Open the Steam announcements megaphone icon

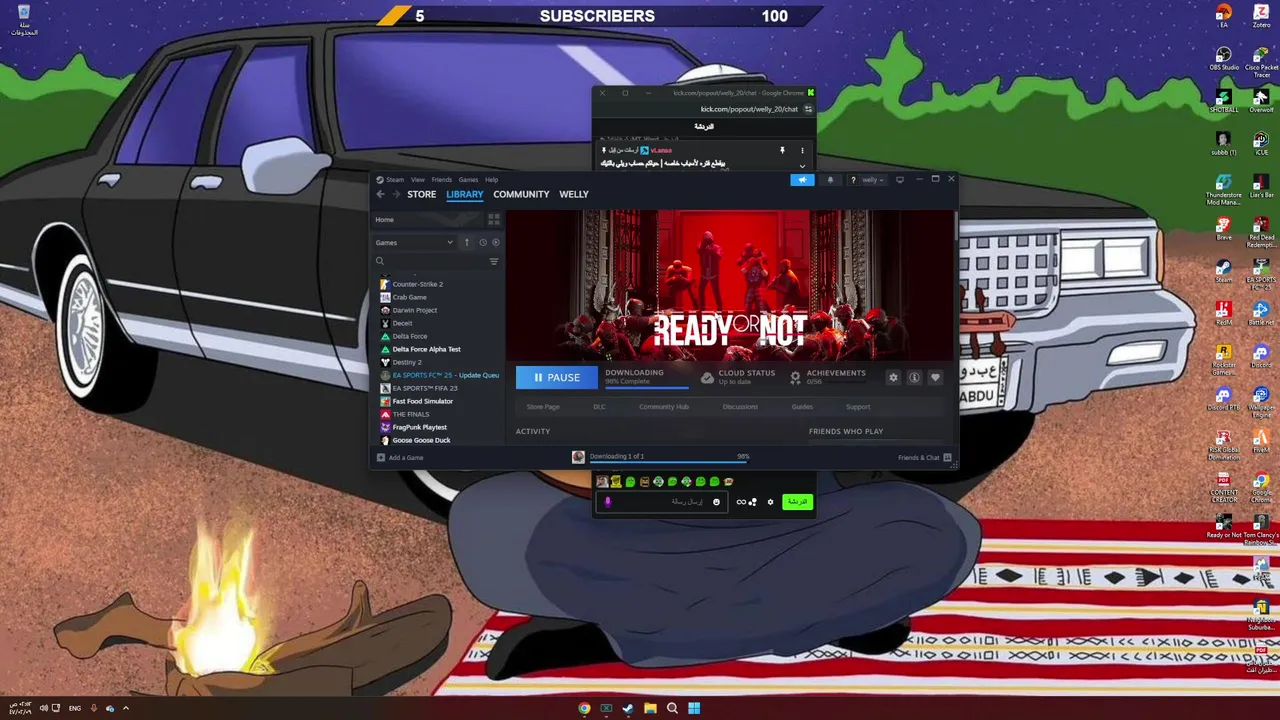[802, 180]
